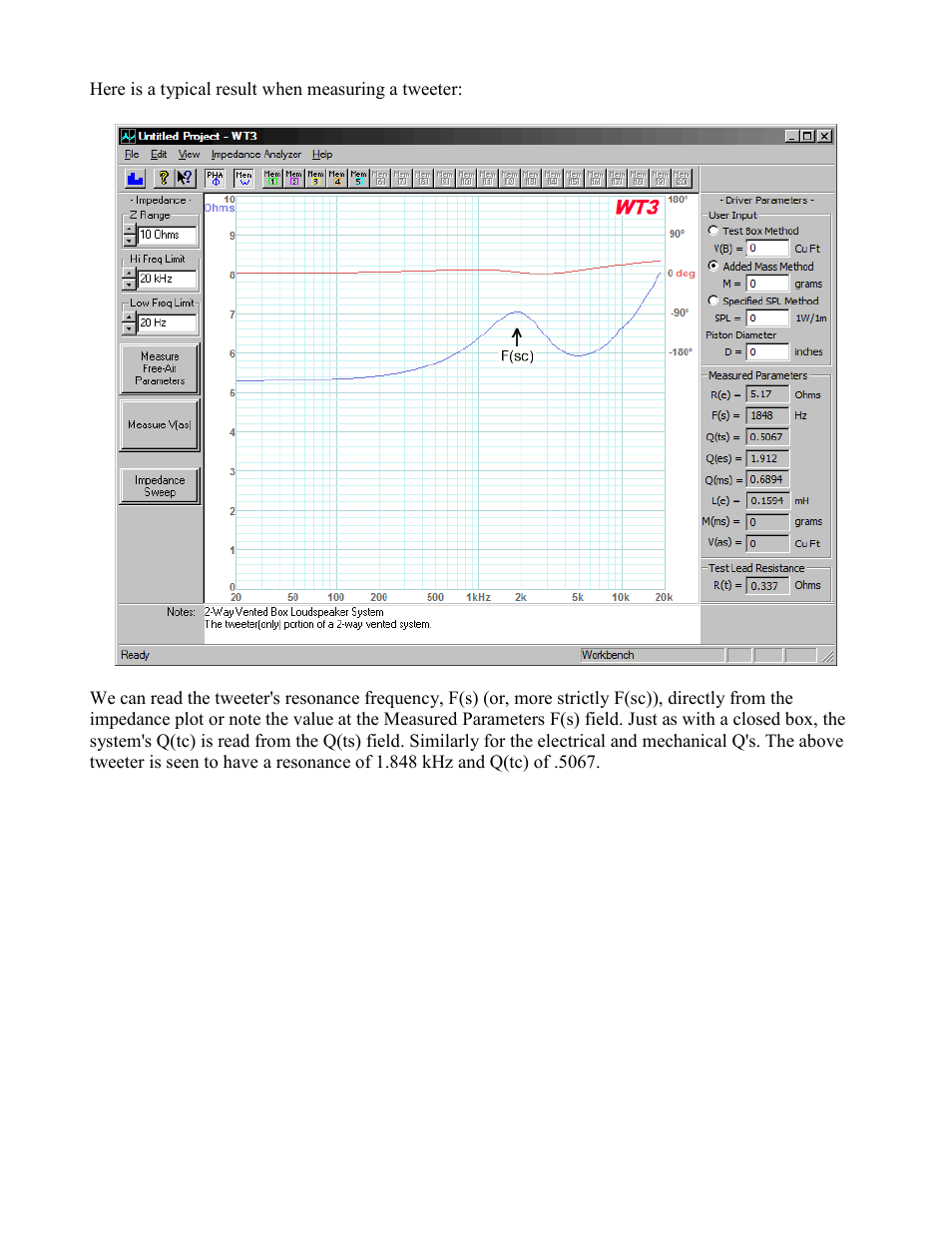Select memory slot Mem 17
The width and height of the screenshot is (952, 1233).
(619, 178)
